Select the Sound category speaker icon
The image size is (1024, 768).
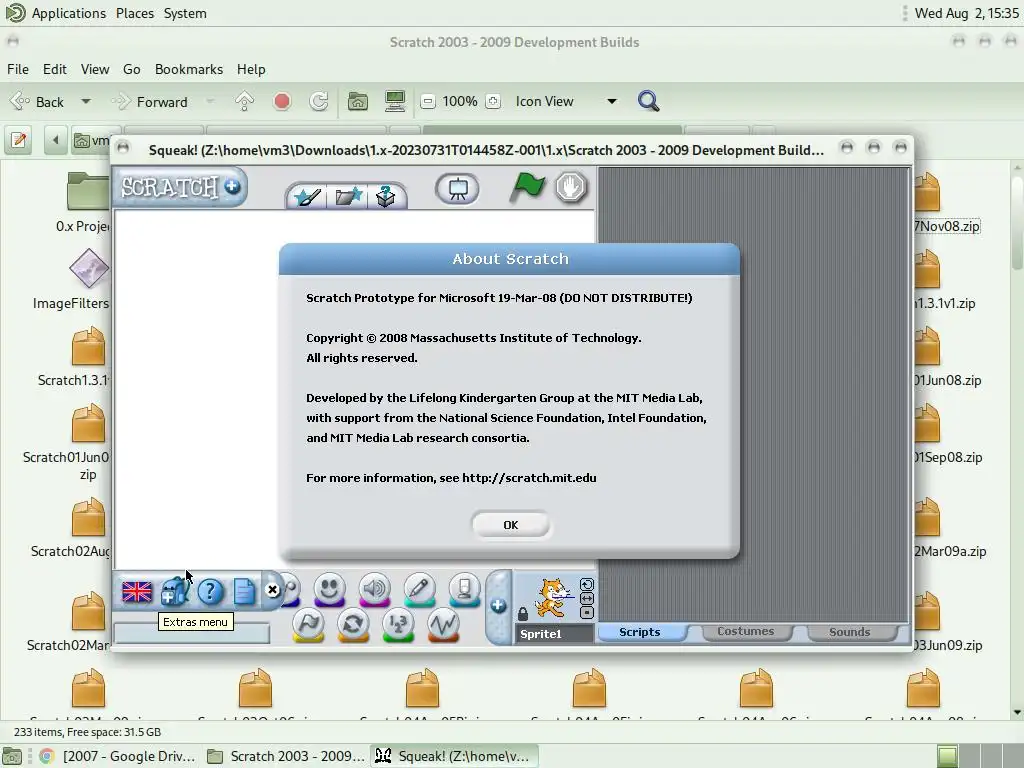coord(374,590)
